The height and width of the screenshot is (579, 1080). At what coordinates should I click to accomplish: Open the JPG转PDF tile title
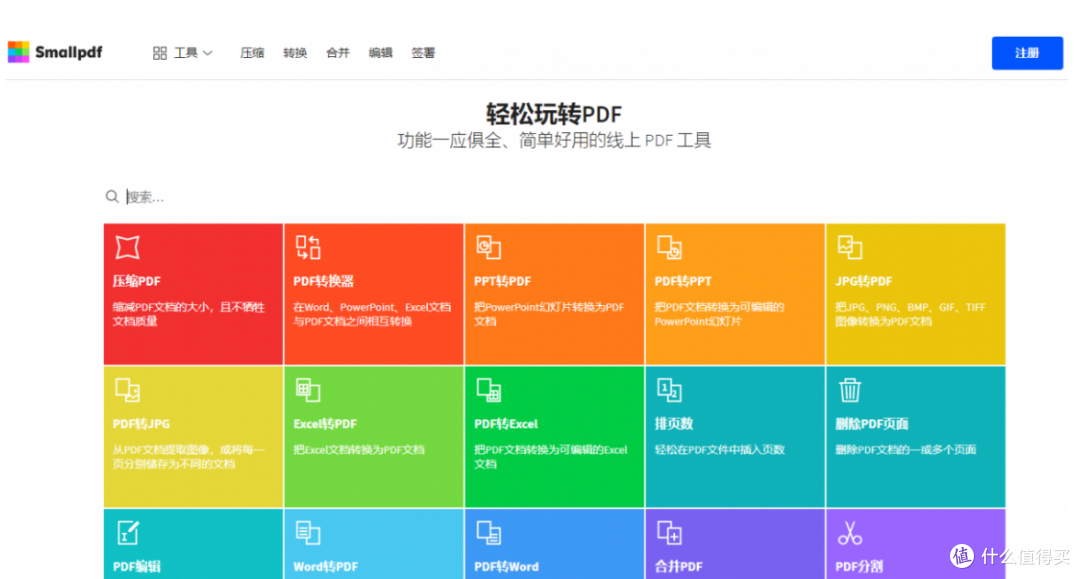point(863,281)
